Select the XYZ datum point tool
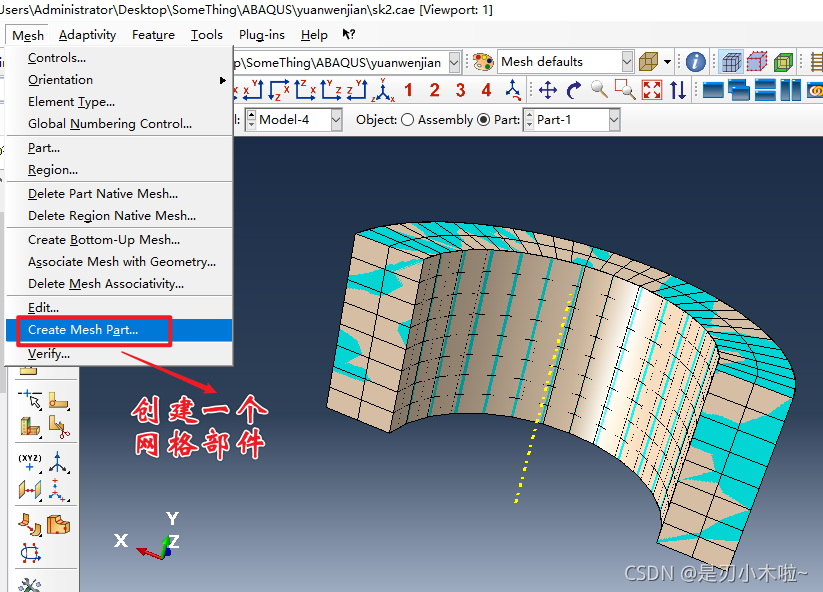Screen dimensions: 823x592 click(x=30, y=463)
